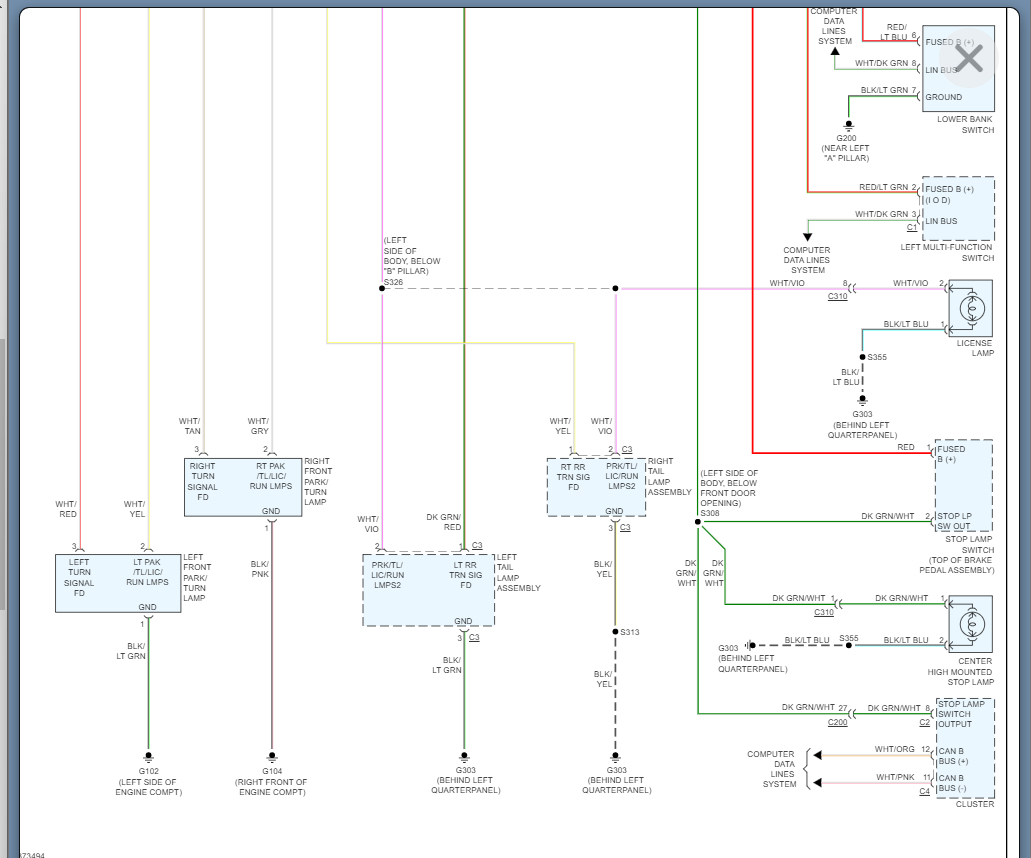Click the '(TOP OF BRAKE PEDAL ASSEMBLY)' note
1031x858 pixels.
[x=957, y=565]
